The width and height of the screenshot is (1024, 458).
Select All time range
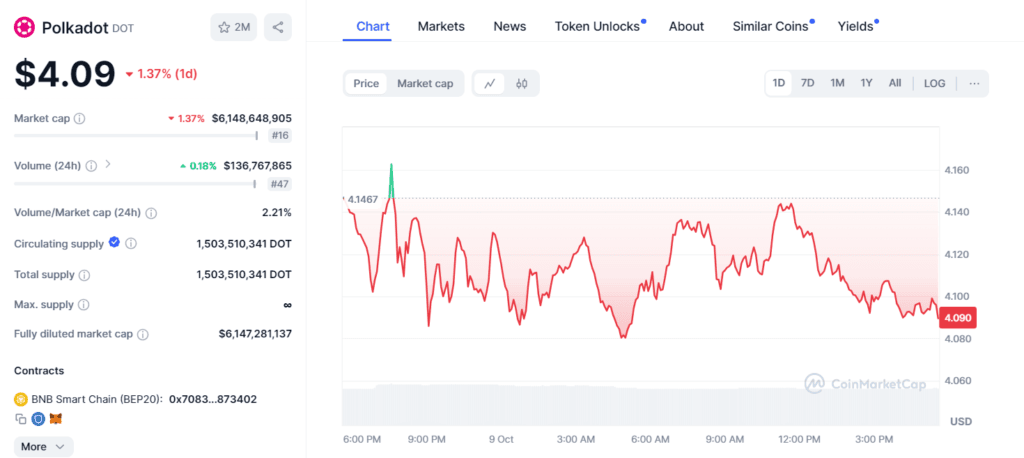[895, 84]
